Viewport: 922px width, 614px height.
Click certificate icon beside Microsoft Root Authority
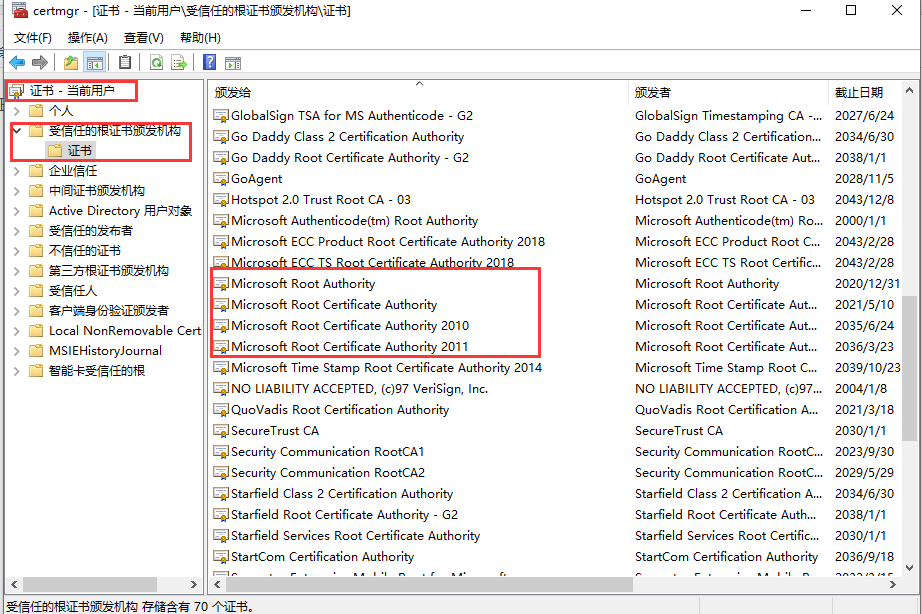click(221, 284)
